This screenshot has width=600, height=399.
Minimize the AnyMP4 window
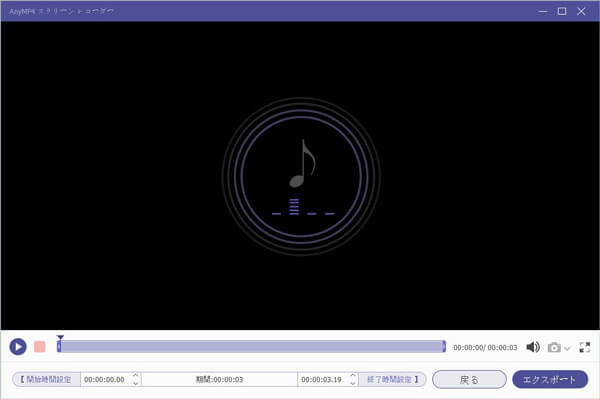tap(543, 11)
